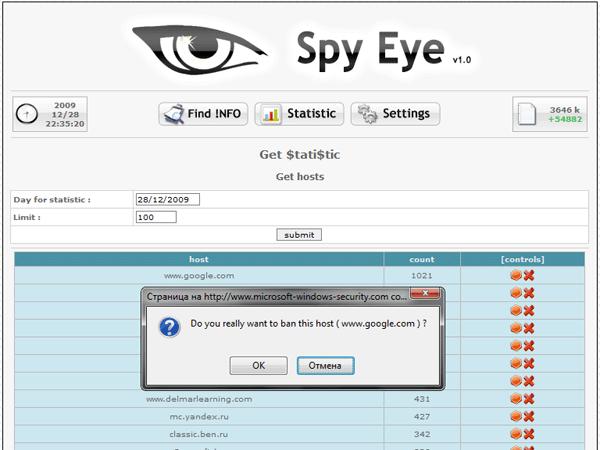The image size is (600, 450).
Task: Click the green +54882 value
Action: [565, 119]
